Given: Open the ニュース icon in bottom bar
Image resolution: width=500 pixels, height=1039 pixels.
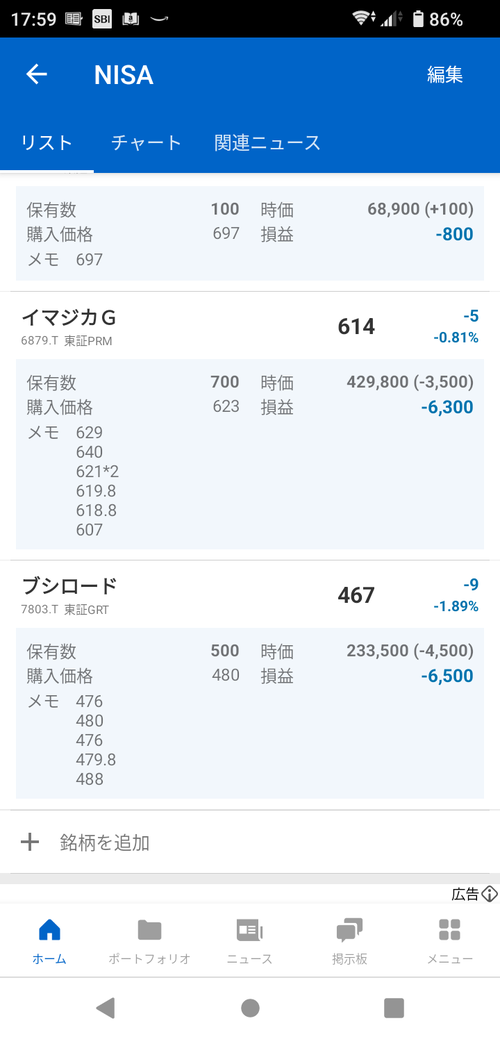Looking at the screenshot, I should [x=250, y=930].
